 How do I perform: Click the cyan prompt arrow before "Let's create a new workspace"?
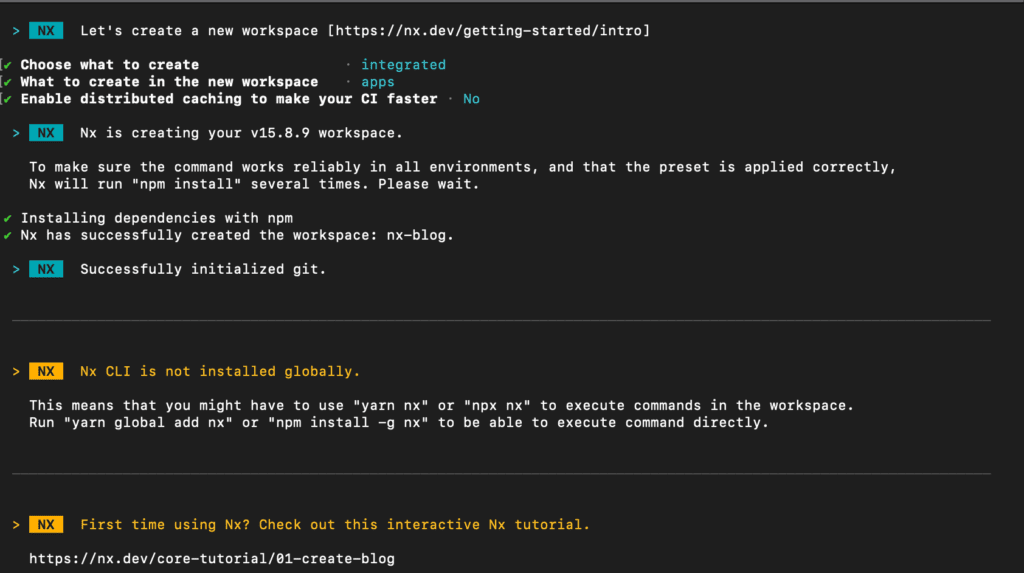click(16, 31)
